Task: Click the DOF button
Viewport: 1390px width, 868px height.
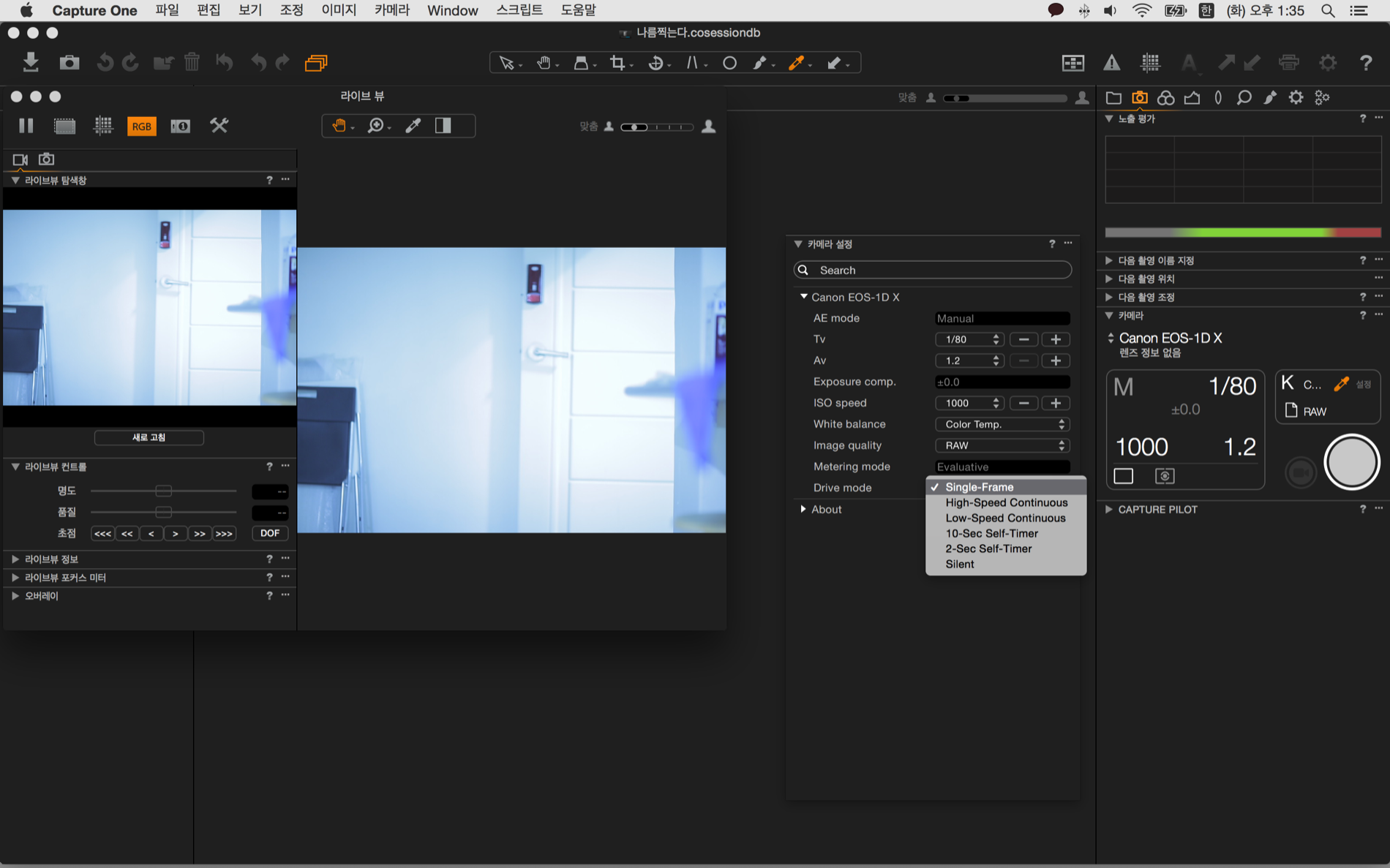Action: (269, 533)
